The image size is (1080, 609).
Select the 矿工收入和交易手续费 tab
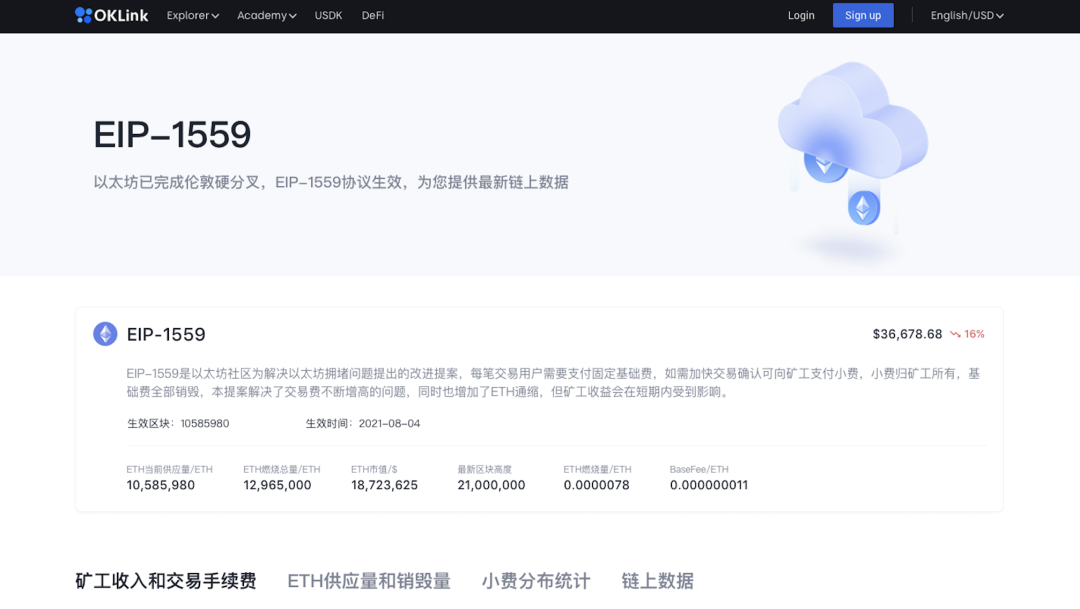tap(166, 581)
